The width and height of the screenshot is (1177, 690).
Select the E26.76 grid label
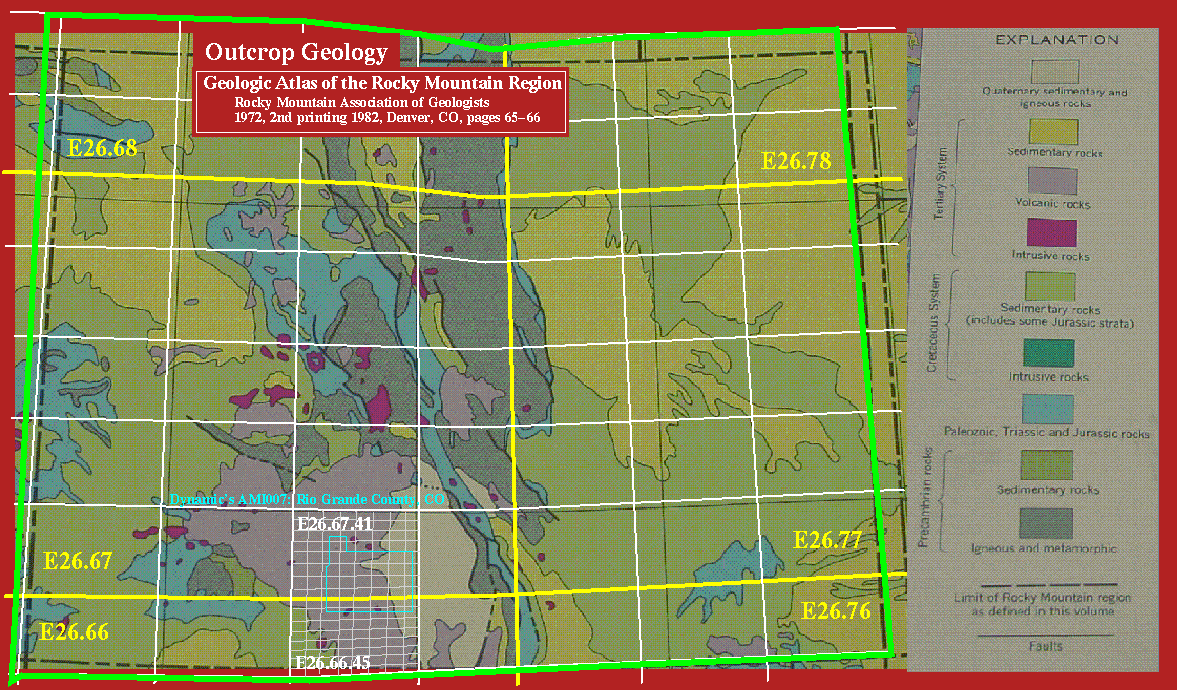(836, 610)
